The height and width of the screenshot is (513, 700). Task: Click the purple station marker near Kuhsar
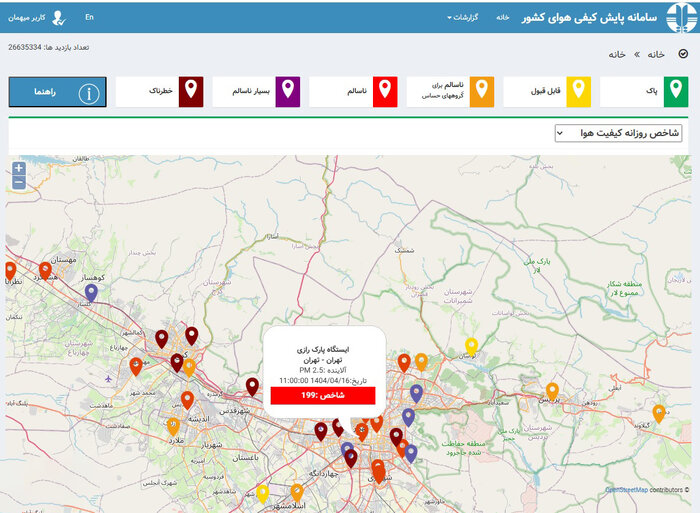(91, 292)
